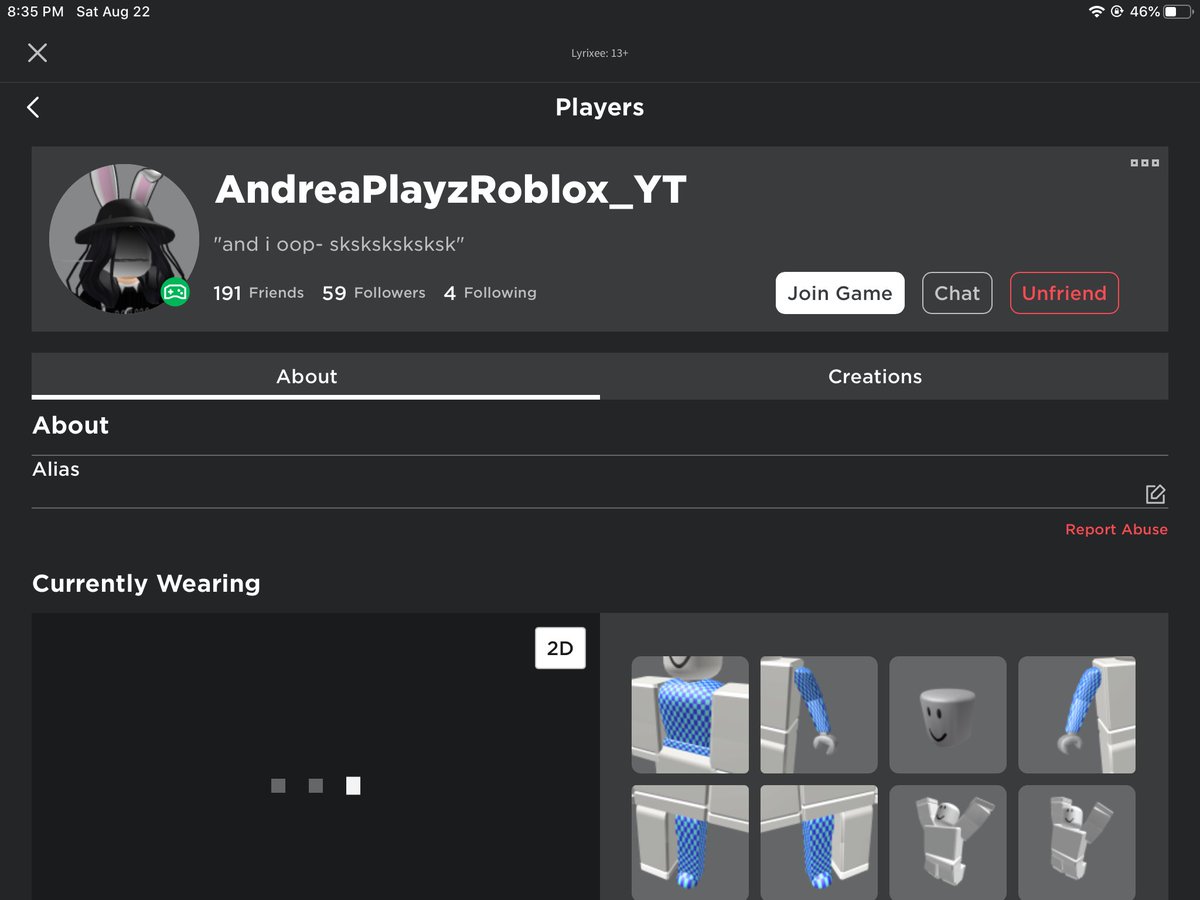Image resolution: width=1200 pixels, height=900 pixels.
Task: Tap the battery indicator icon
Action: 1178,12
